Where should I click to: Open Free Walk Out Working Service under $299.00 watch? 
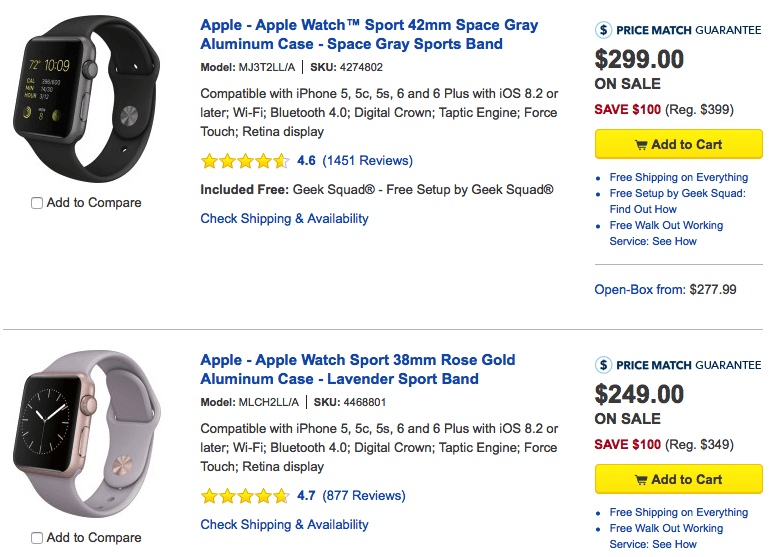pos(666,233)
